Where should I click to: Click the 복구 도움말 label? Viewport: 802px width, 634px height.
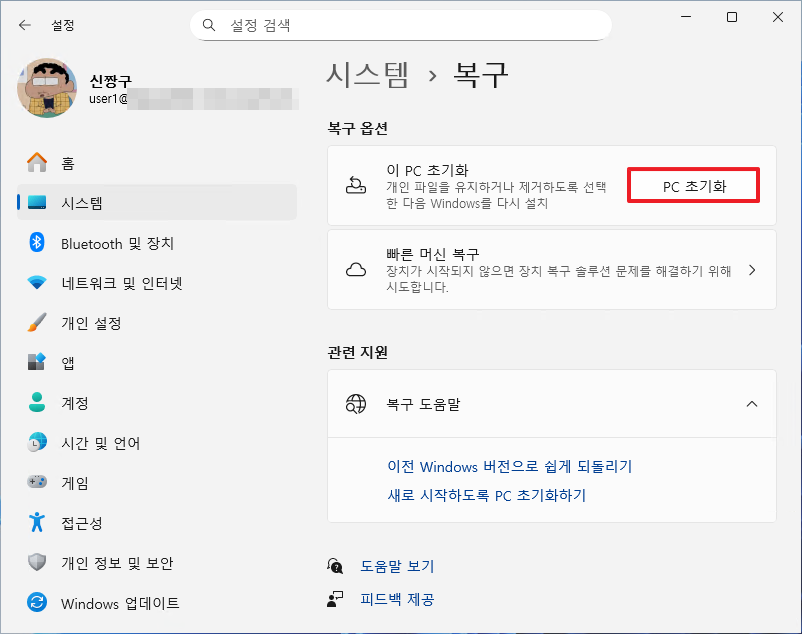(x=423, y=404)
